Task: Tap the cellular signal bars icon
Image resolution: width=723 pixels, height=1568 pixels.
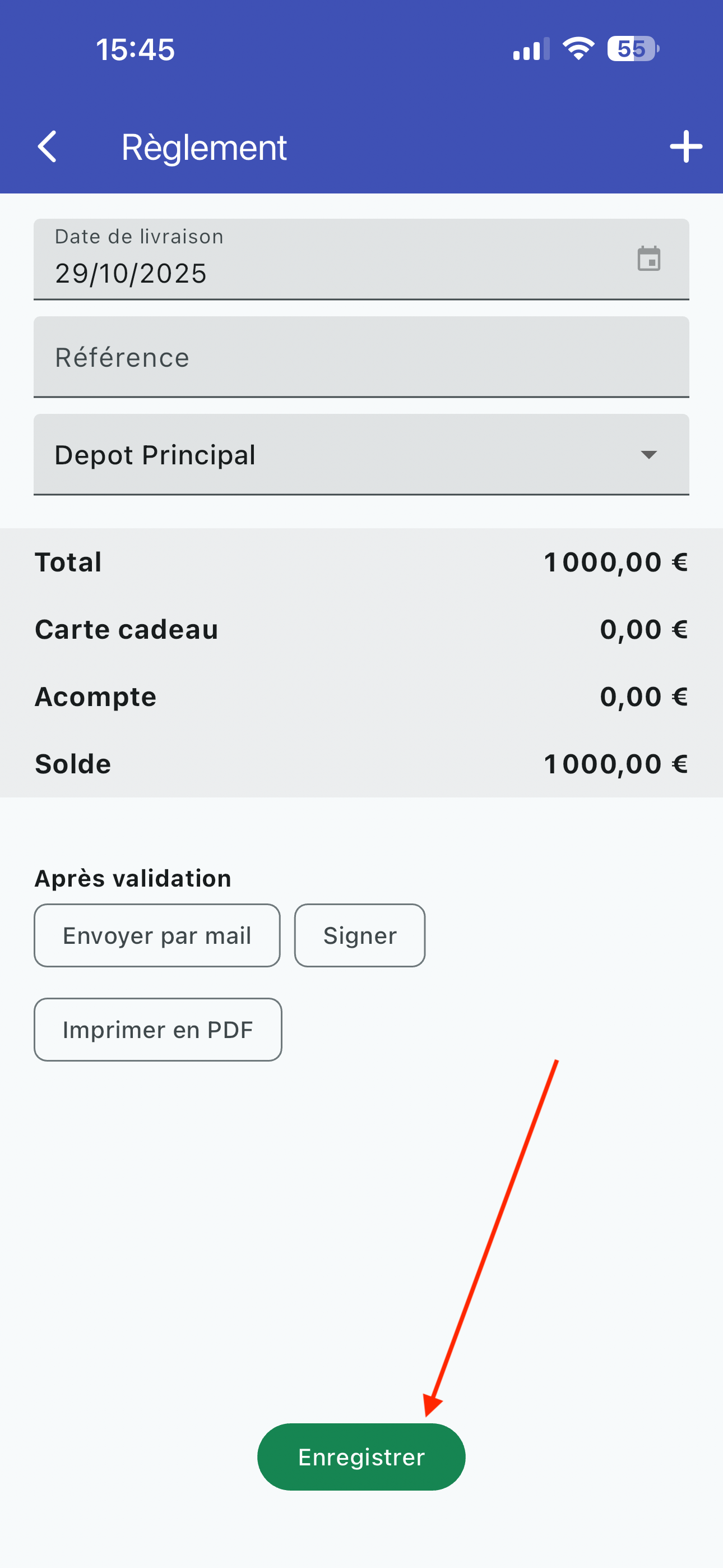Action: click(x=531, y=49)
